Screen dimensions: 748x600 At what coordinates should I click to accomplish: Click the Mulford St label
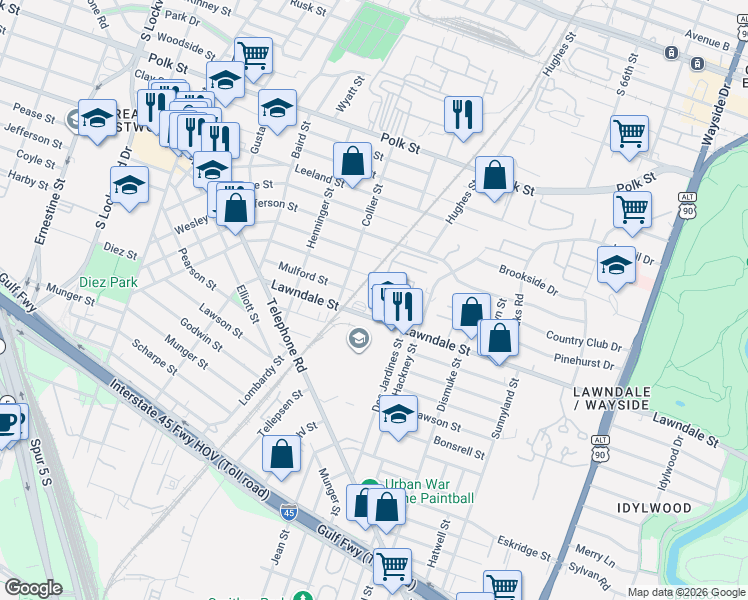point(303,273)
